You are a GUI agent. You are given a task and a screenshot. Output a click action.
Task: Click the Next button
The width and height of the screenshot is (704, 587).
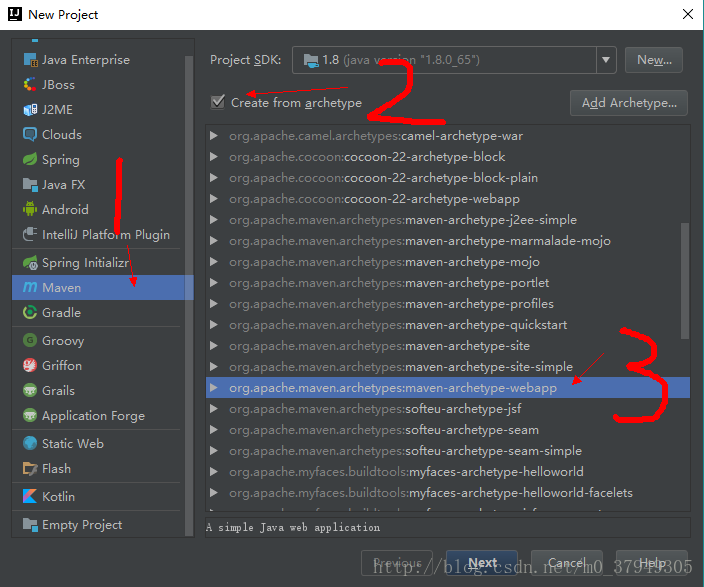[x=482, y=563]
